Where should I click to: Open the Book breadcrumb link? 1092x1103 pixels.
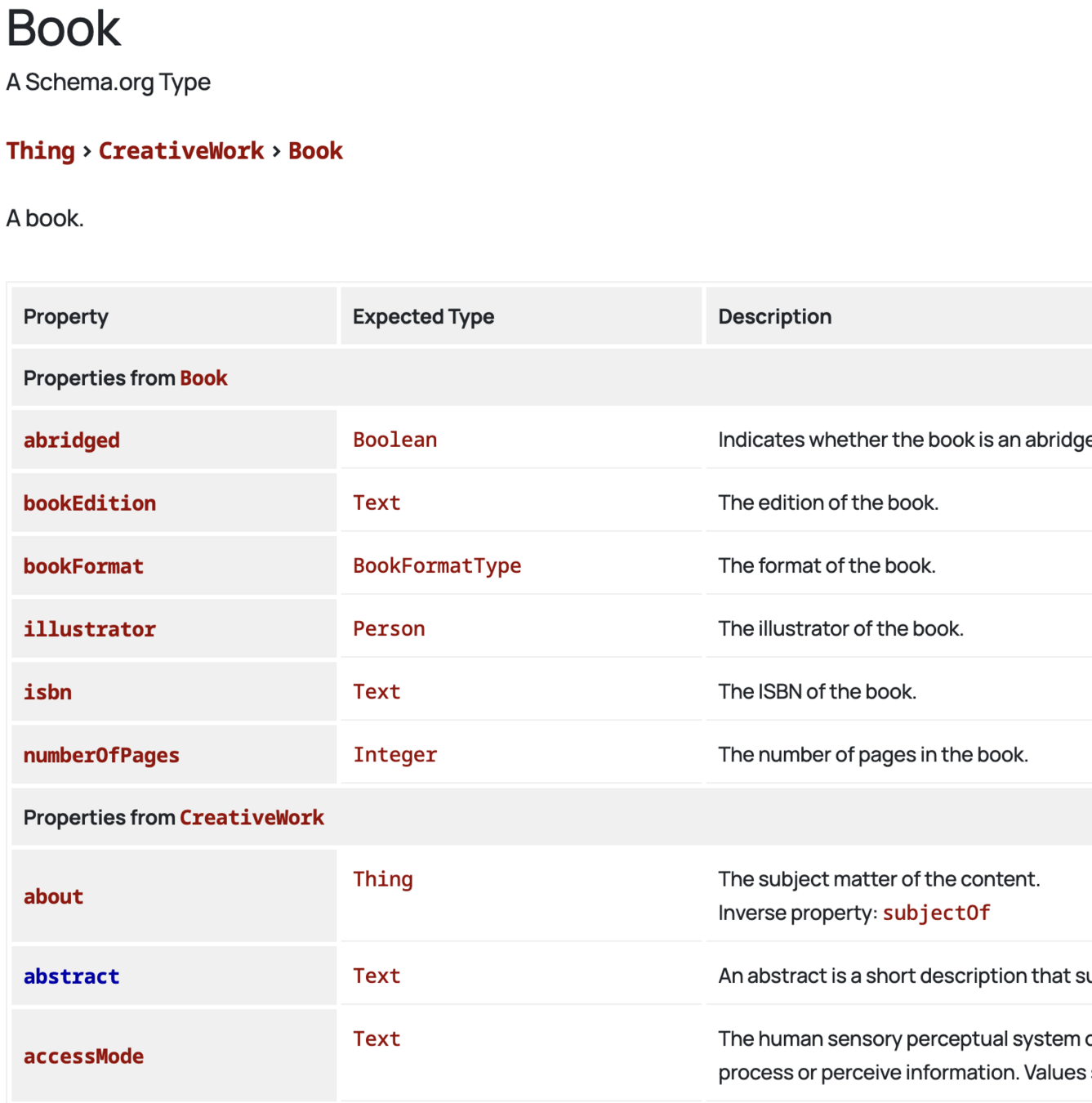point(315,151)
